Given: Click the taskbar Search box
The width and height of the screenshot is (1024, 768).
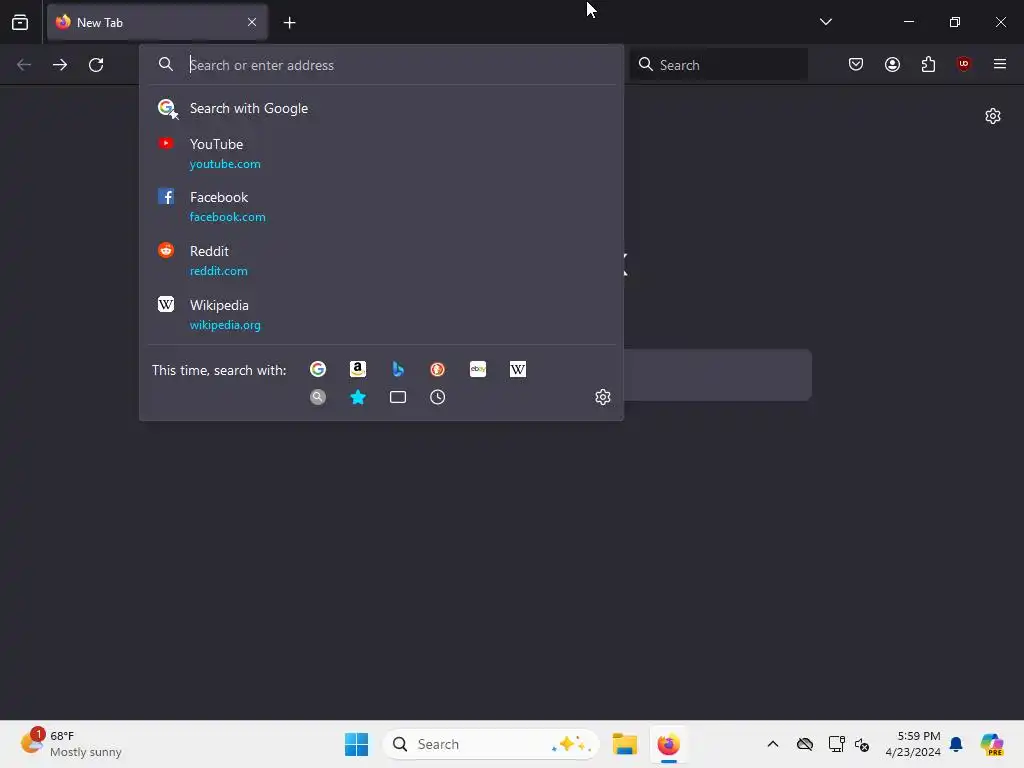Looking at the screenshot, I should pos(490,744).
